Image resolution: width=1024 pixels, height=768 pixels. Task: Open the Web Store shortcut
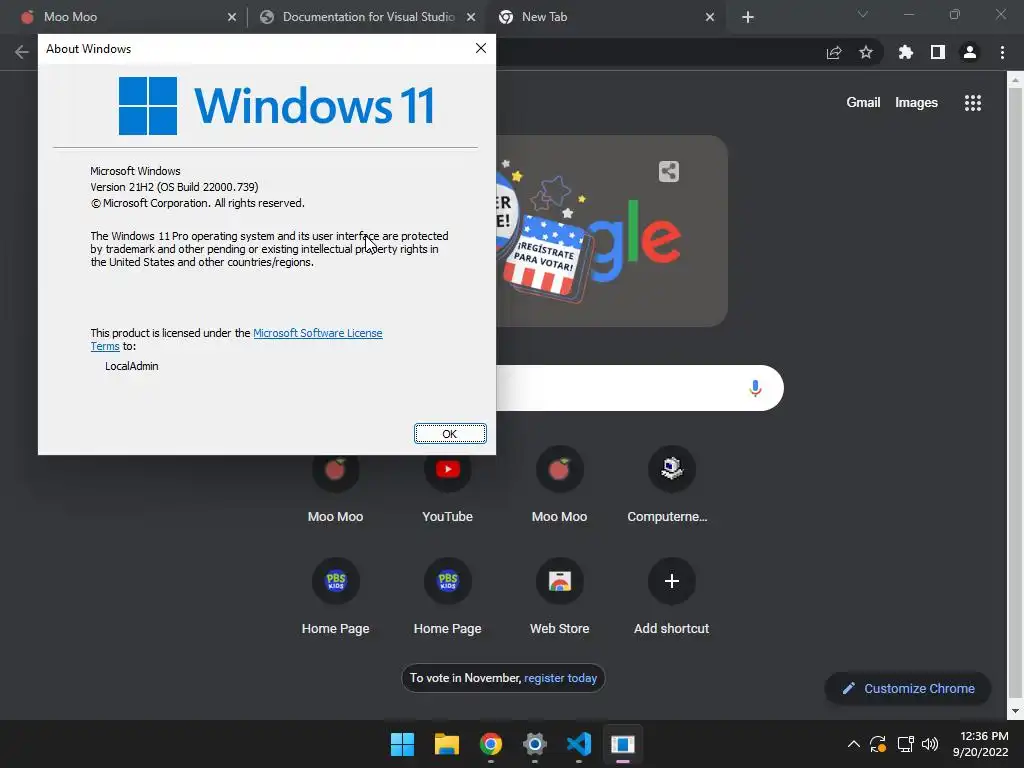[x=559, y=596]
